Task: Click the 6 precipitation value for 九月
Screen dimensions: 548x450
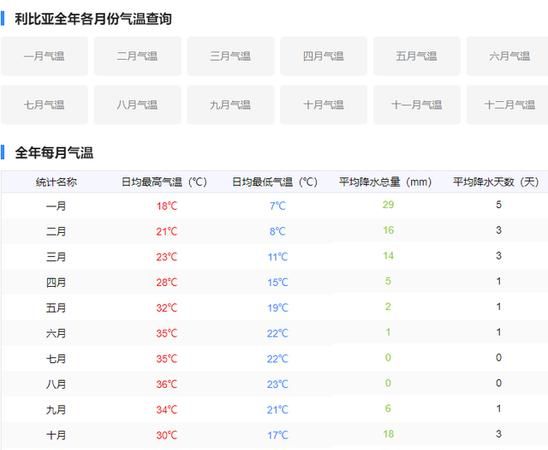Action: [388, 408]
